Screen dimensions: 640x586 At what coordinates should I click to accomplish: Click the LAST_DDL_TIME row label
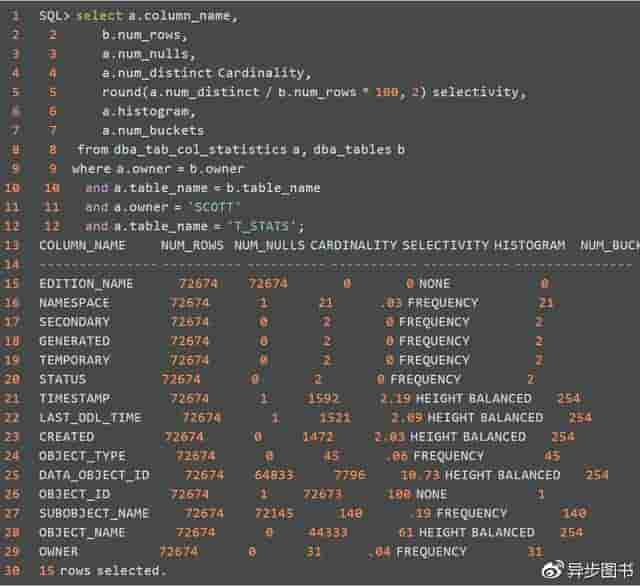(x=90, y=417)
